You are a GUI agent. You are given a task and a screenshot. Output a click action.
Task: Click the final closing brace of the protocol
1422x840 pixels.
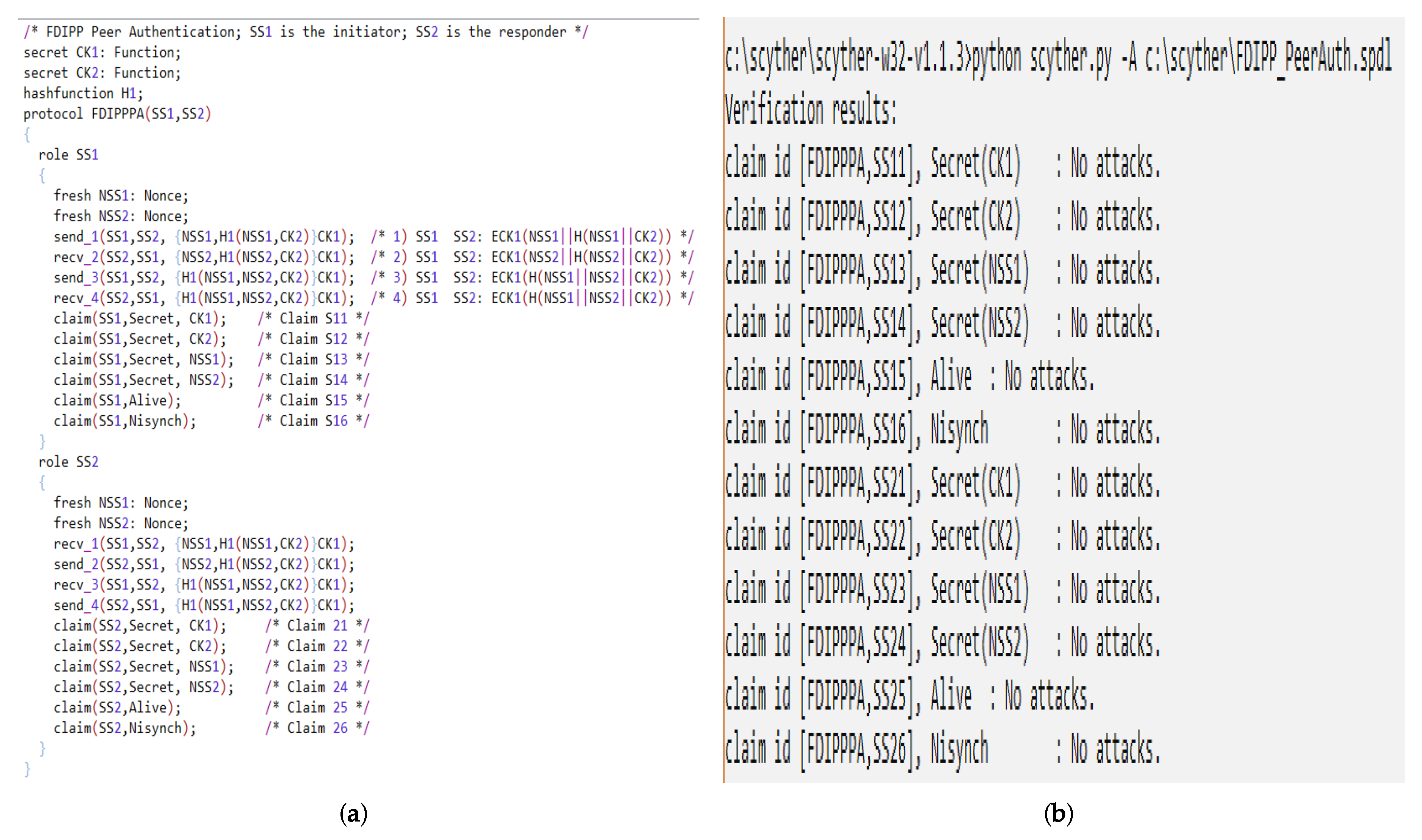(27, 769)
